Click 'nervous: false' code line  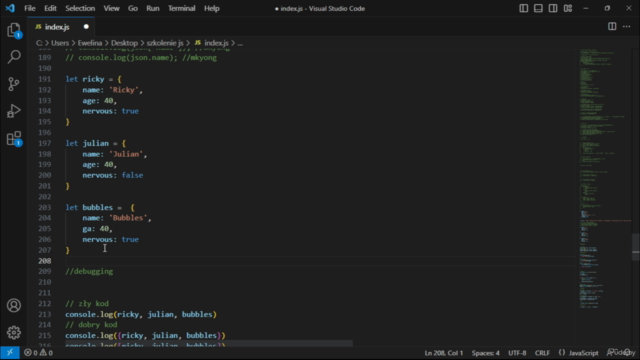point(113,175)
